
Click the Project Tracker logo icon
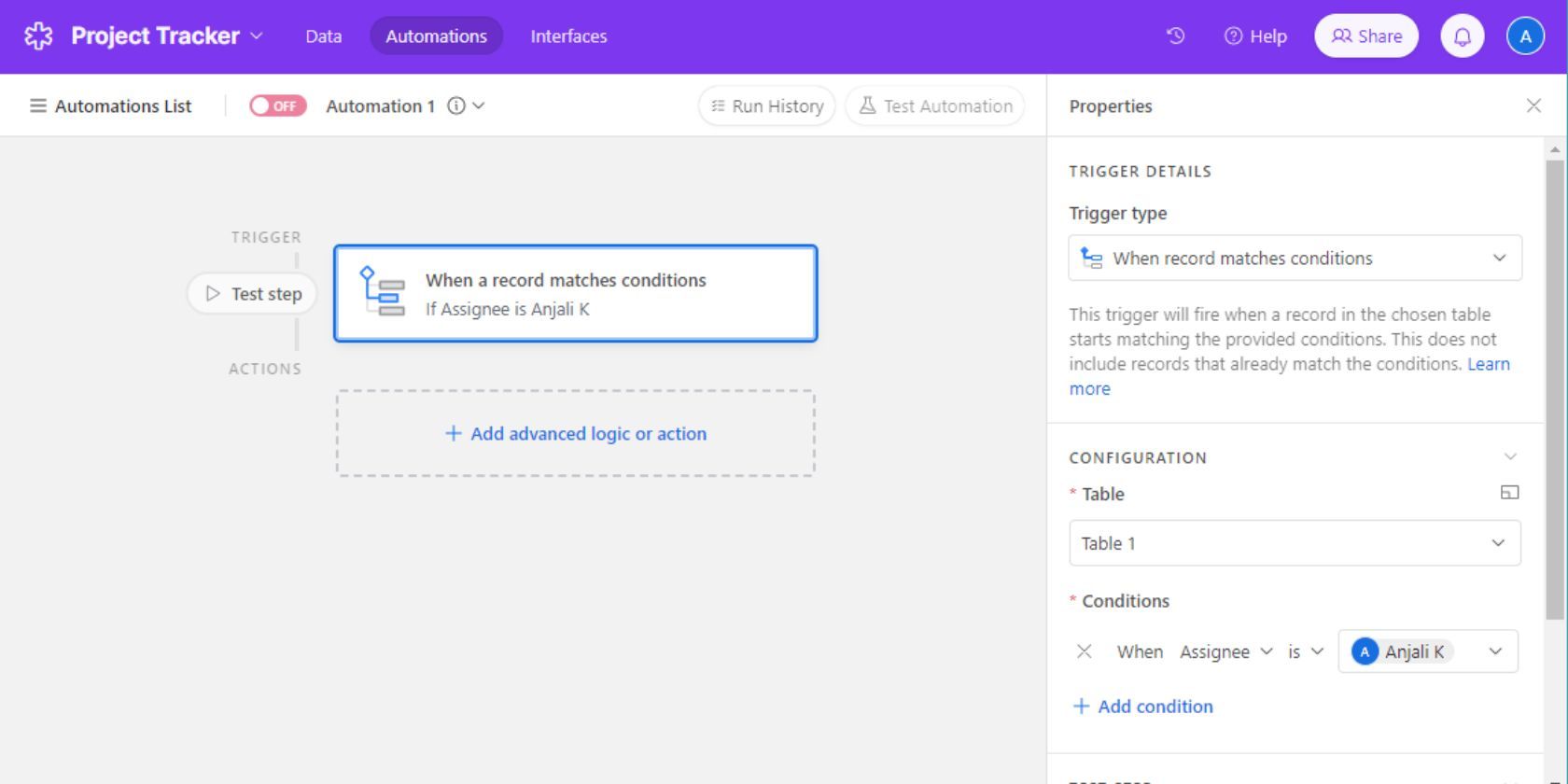[x=38, y=36]
